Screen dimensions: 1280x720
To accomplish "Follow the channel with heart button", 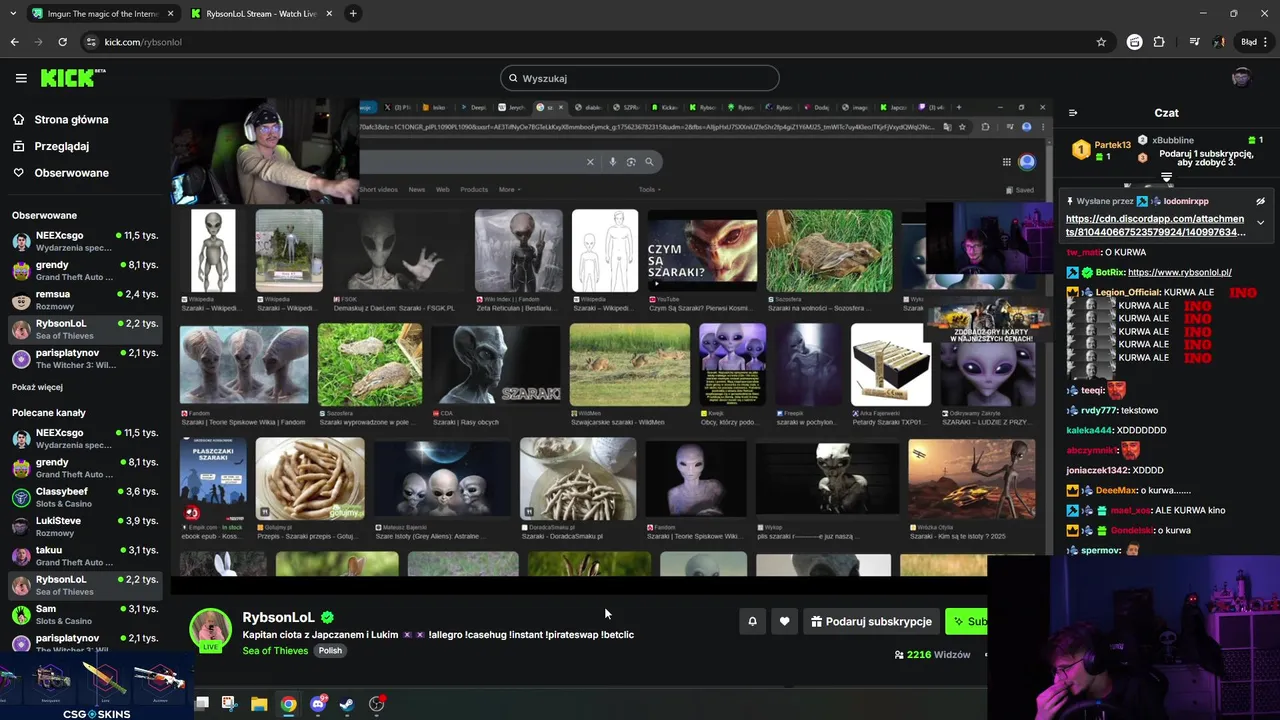I will click(x=784, y=621).
